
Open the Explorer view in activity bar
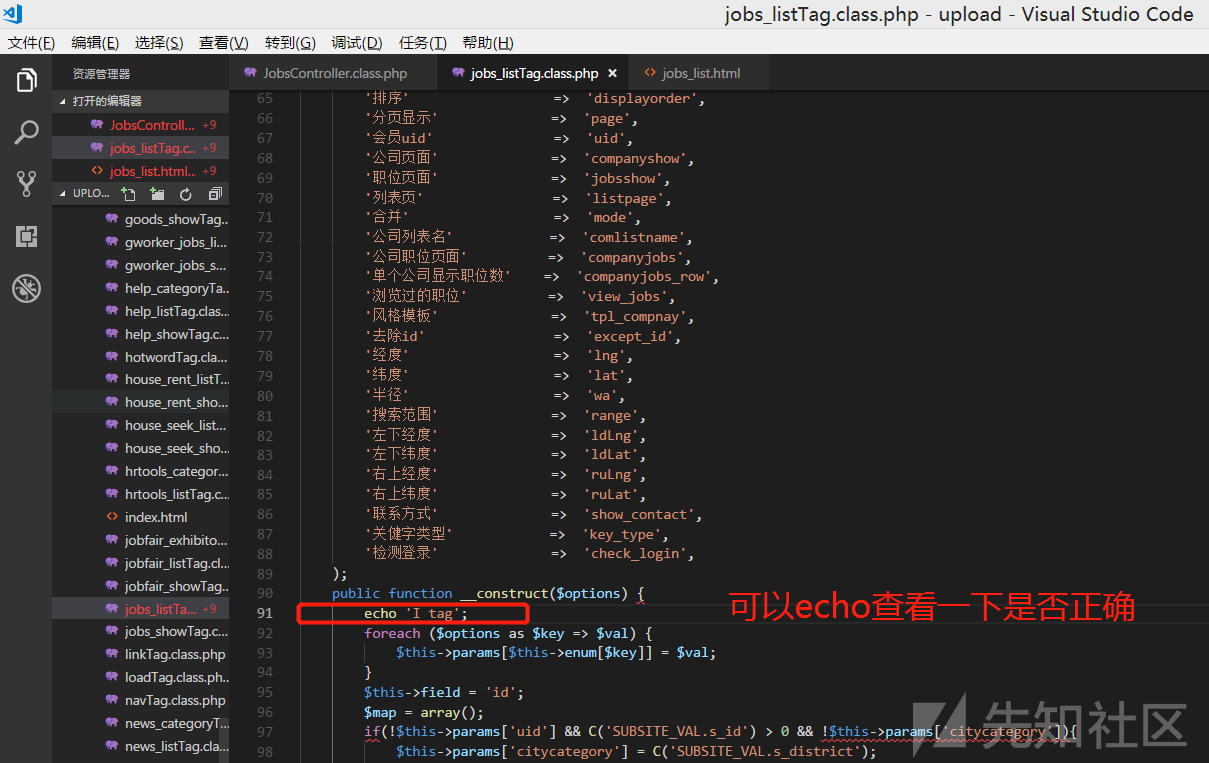coord(26,80)
